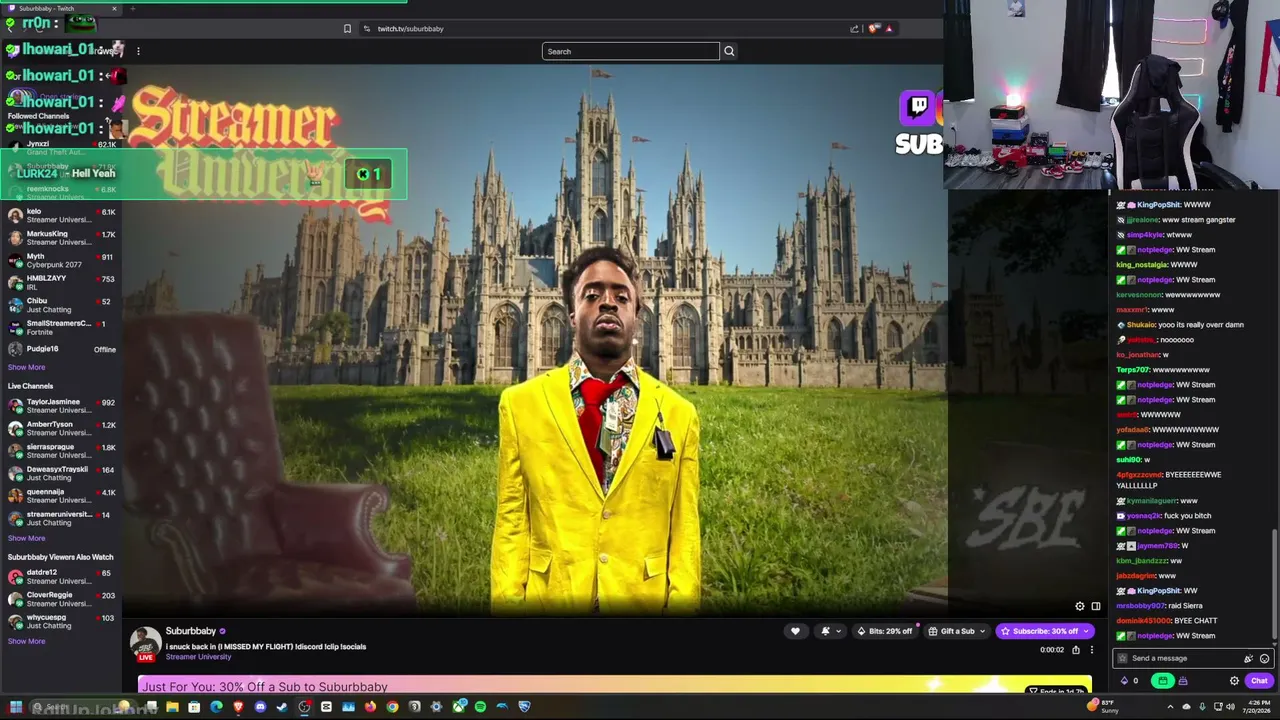The height and width of the screenshot is (720, 1280).
Task: Expand Followed Channels with Show More
Action: point(26,367)
